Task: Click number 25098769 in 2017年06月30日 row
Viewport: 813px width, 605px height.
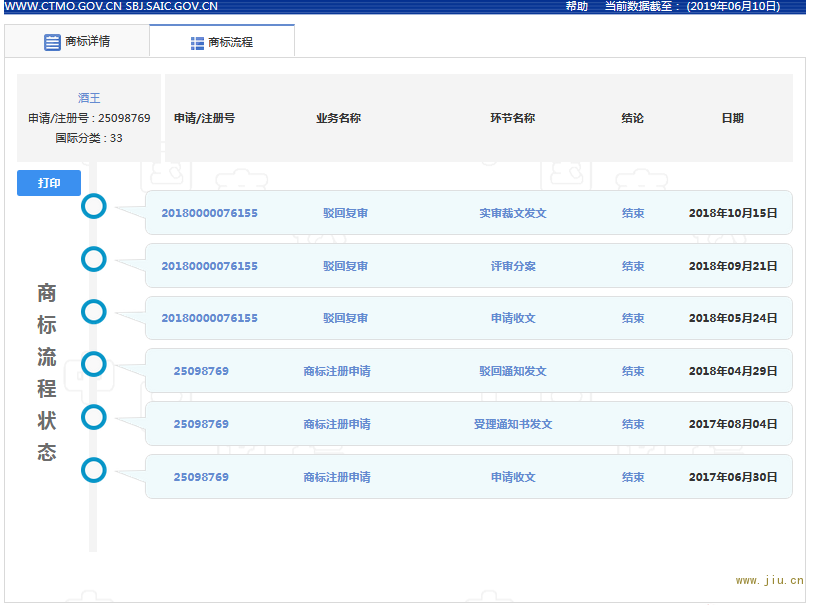Action: pos(201,477)
